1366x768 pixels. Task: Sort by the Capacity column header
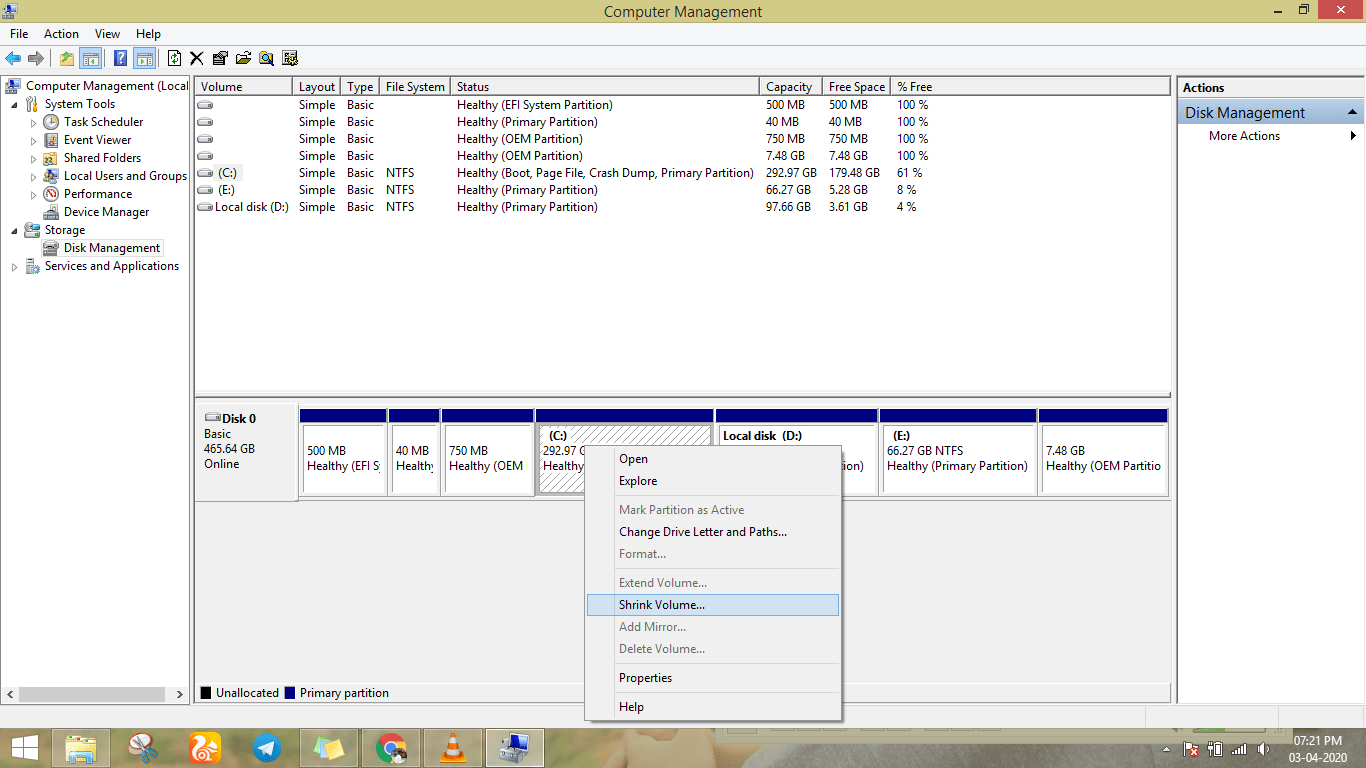click(x=791, y=87)
